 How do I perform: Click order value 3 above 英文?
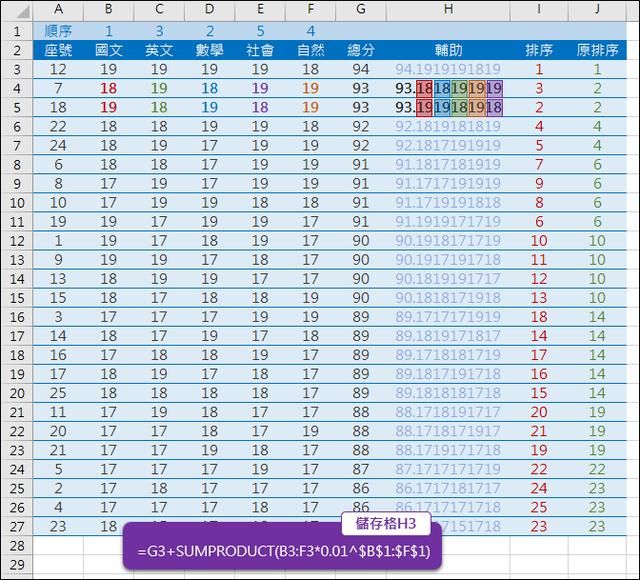coord(159,31)
